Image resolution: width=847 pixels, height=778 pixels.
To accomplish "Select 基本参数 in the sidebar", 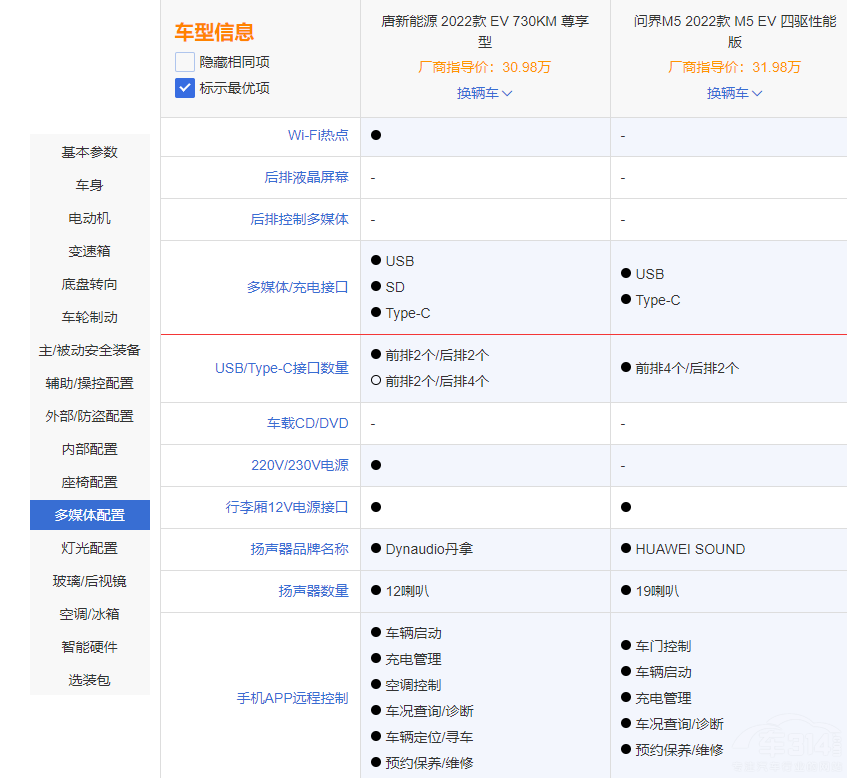I will coord(90,152).
